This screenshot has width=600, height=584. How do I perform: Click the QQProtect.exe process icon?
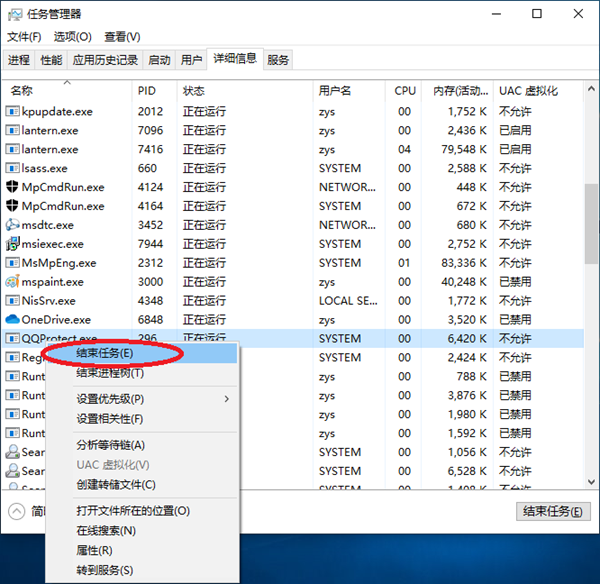[12, 338]
